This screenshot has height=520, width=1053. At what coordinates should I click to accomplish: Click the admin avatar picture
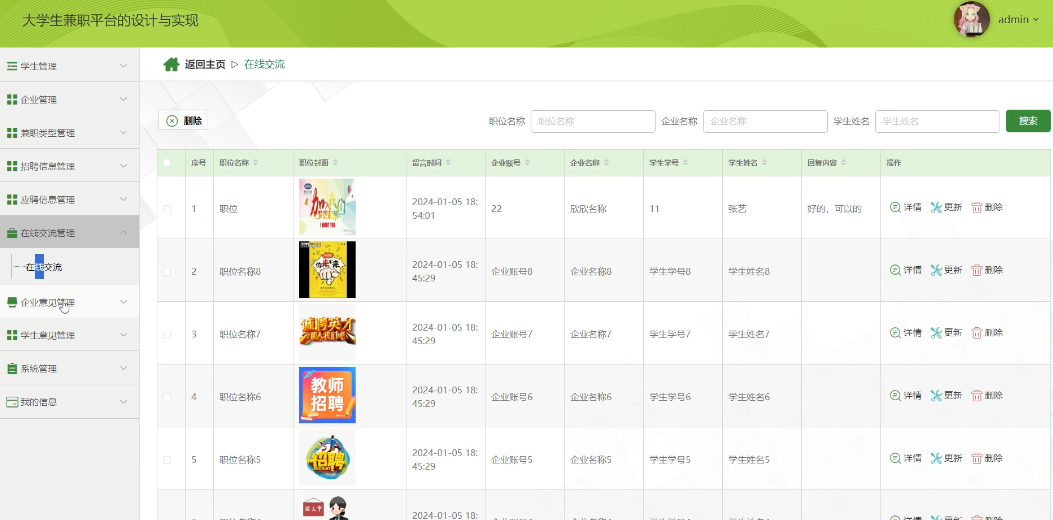(x=972, y=19)
